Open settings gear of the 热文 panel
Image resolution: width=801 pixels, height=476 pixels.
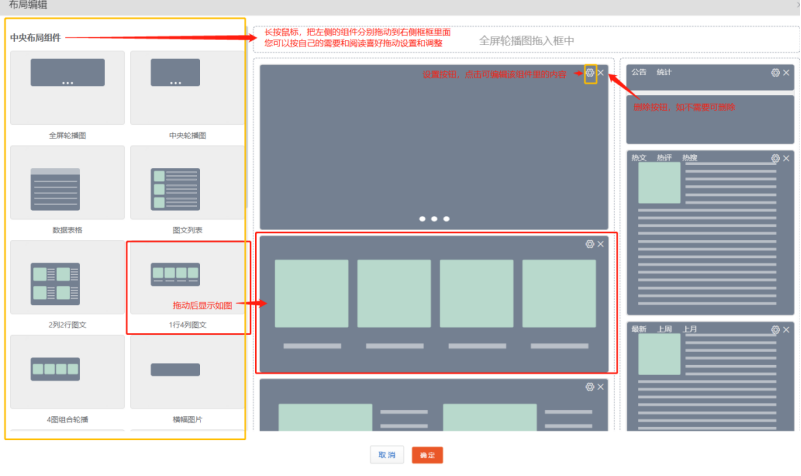(x=775, y=158)
